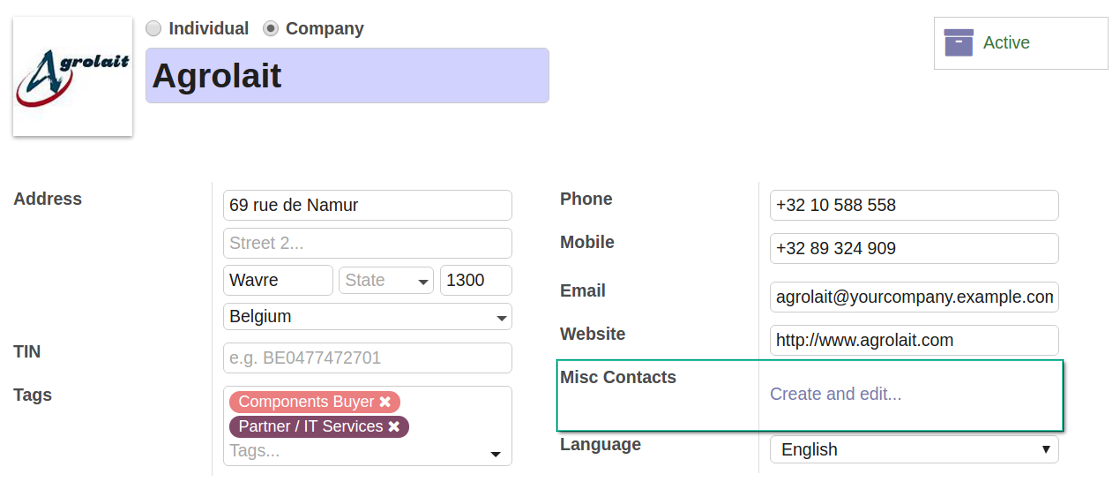Remove the Components Buyer tag
Viewport: 1120px width, 497px height.
pos(385,402)
